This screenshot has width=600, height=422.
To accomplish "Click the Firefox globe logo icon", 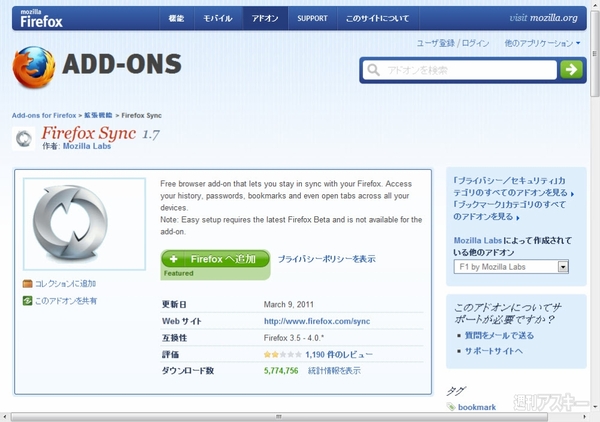I will click(x=34, y=67).
